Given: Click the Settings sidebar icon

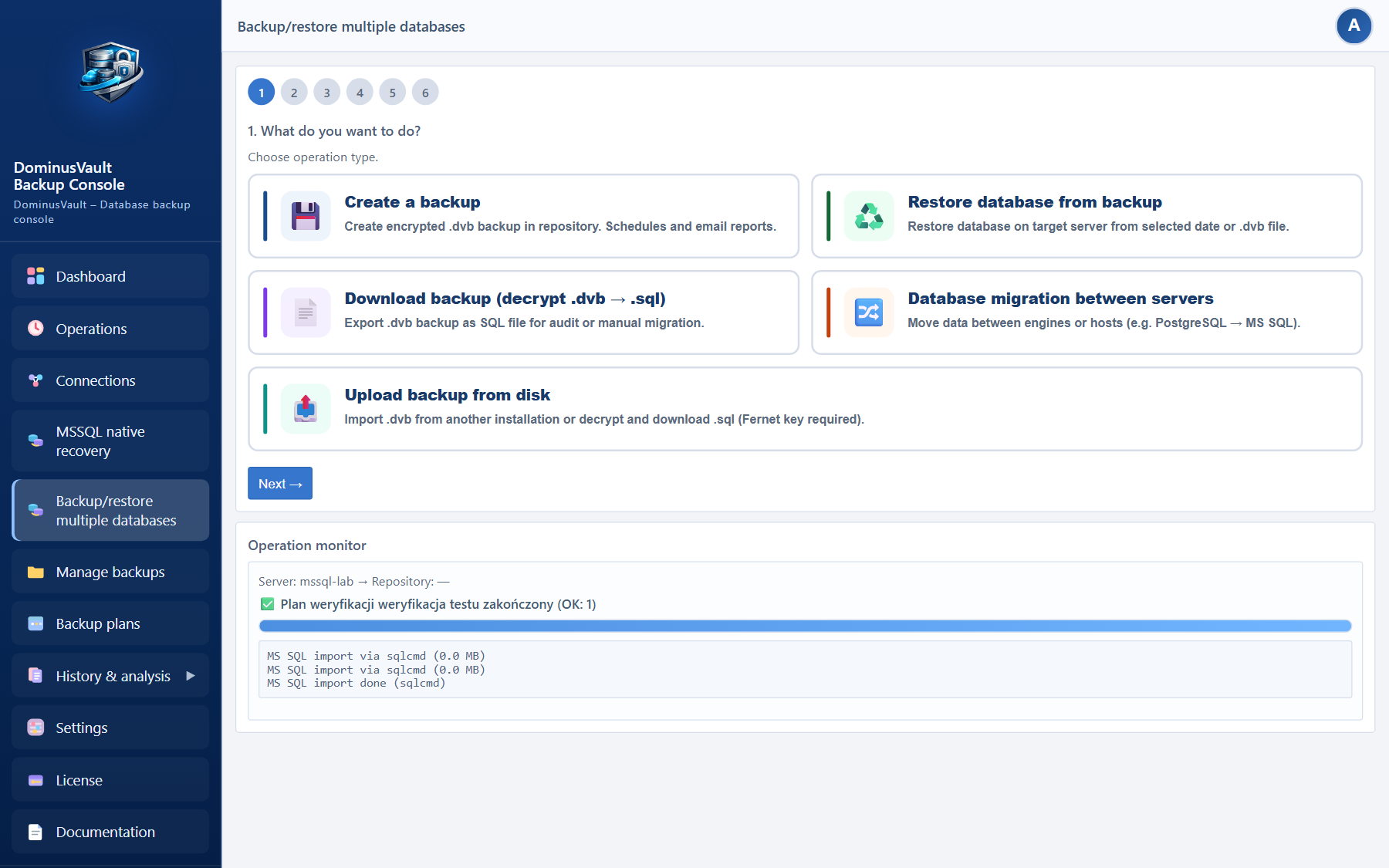Looking at the screenshot, I should coord(35,728).
